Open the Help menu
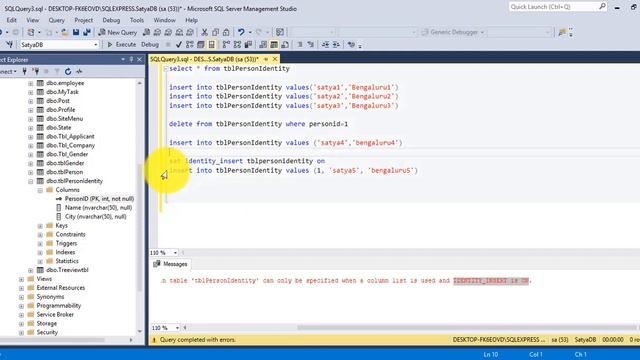This screenshot has height=360, width=640. tap(191, 20)
